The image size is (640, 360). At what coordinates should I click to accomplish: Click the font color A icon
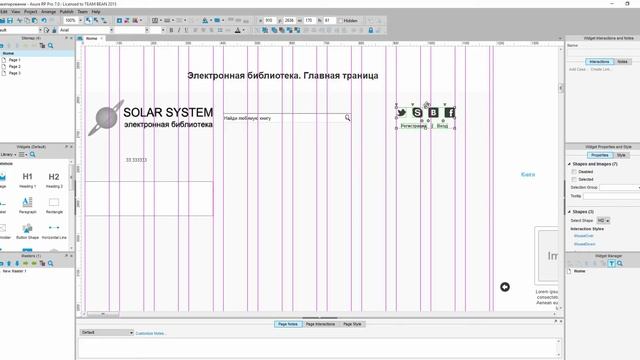tap(238, 30)
